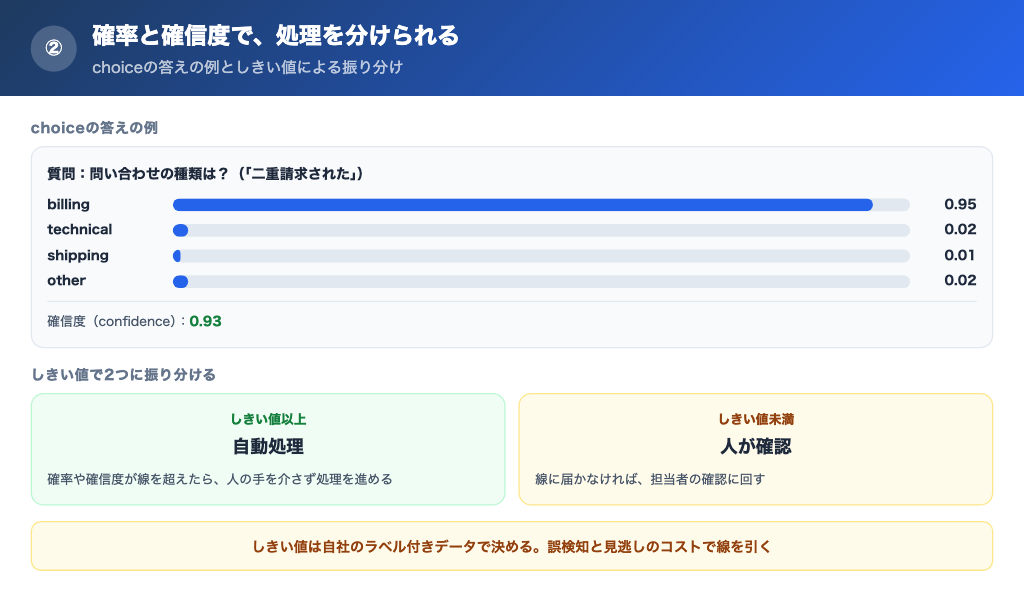Click the heading しきい値で2つに振り分ける
Image resolution: width=1024 pixels, height=591 pixels.
point(123,375)
